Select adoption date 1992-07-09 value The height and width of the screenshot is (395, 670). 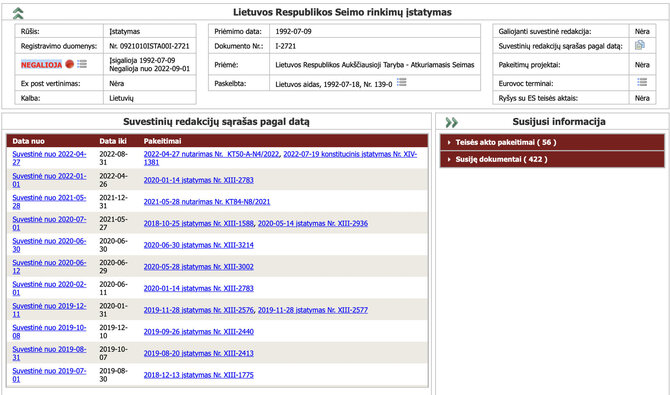coord(293,31)
